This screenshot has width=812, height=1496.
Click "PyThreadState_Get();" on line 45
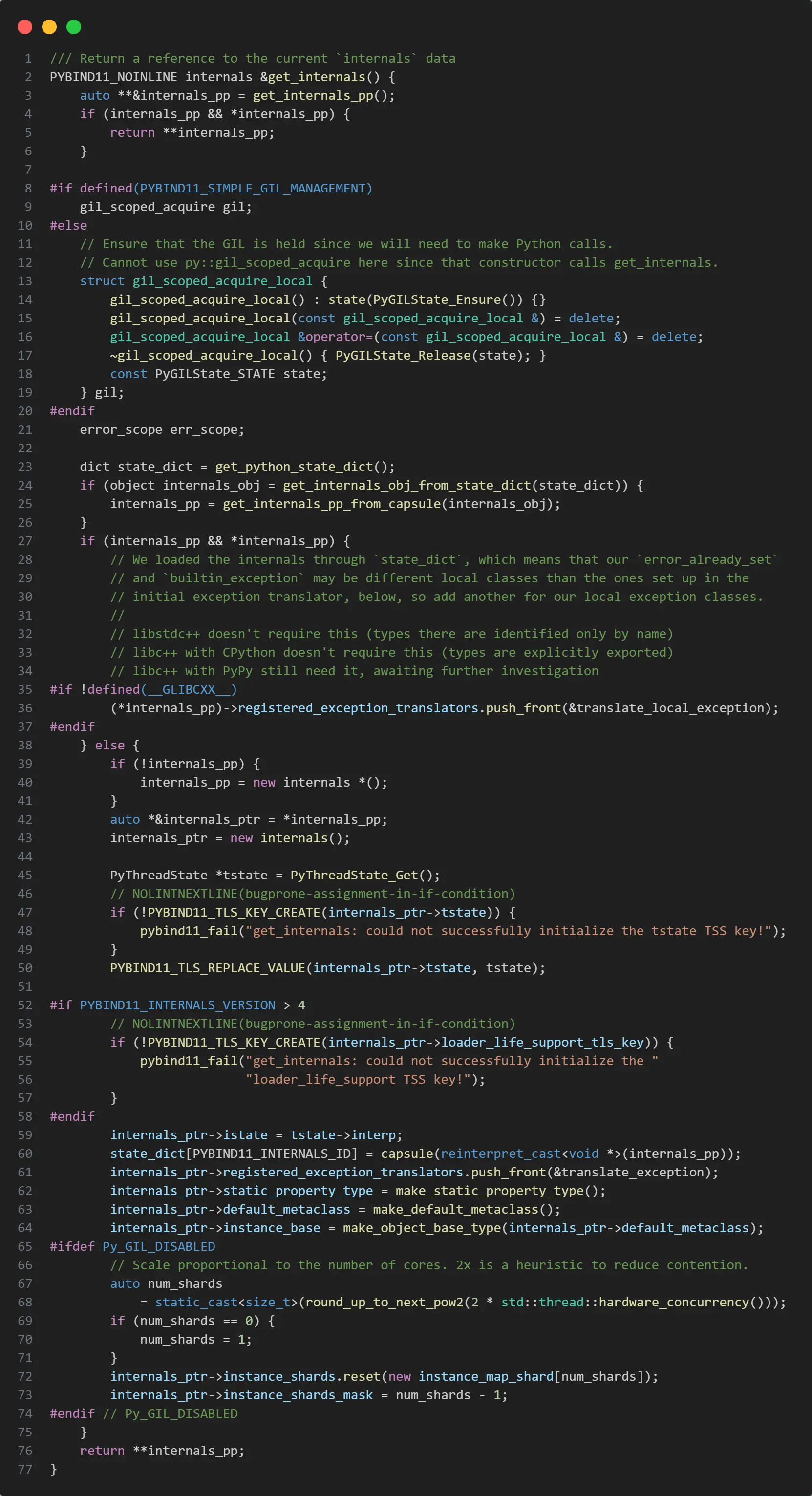(365, 876)
